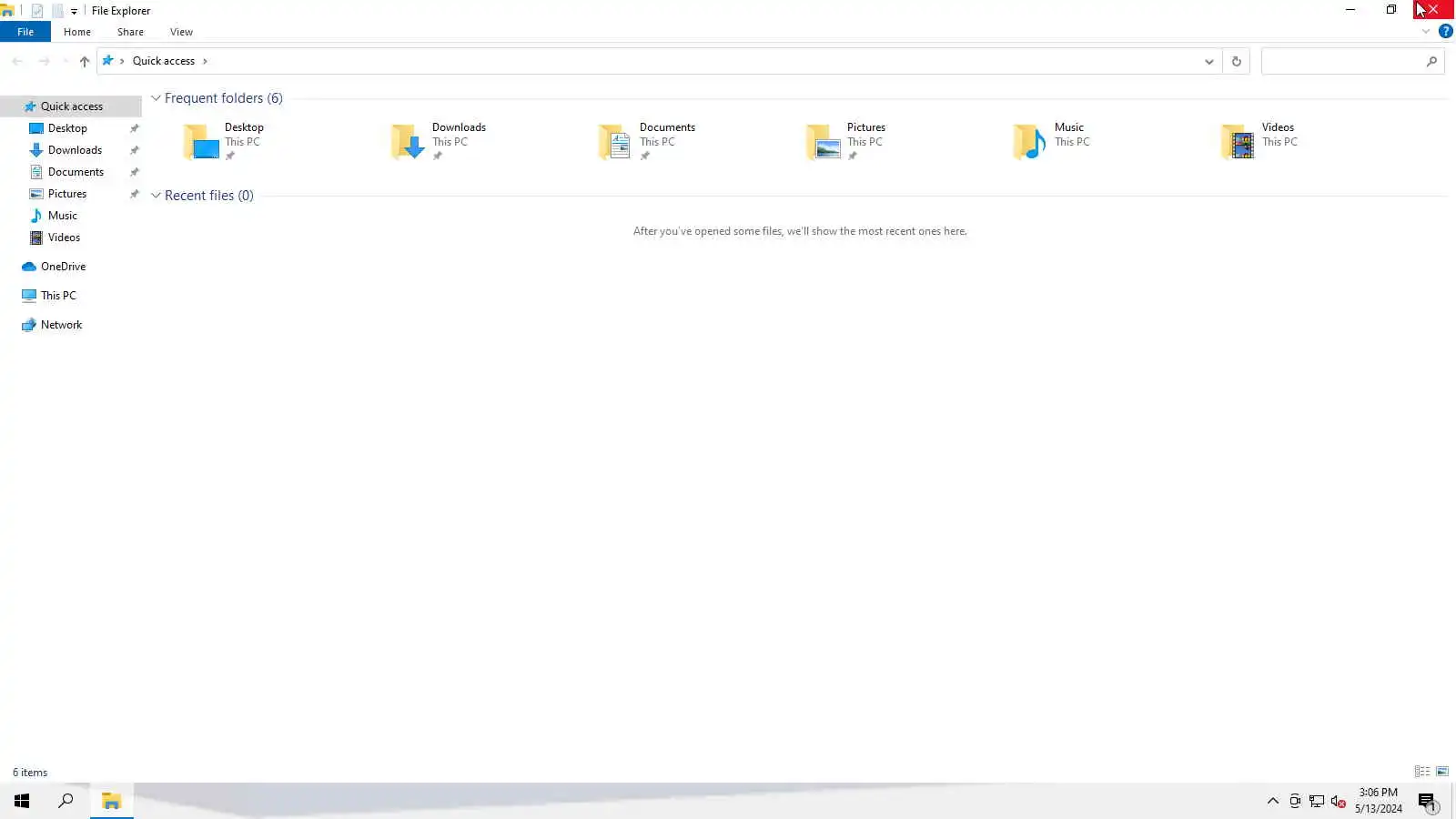Switch to the View ribbon tab
This screenshot has height=819, width=1456.
tap(181, 32)
